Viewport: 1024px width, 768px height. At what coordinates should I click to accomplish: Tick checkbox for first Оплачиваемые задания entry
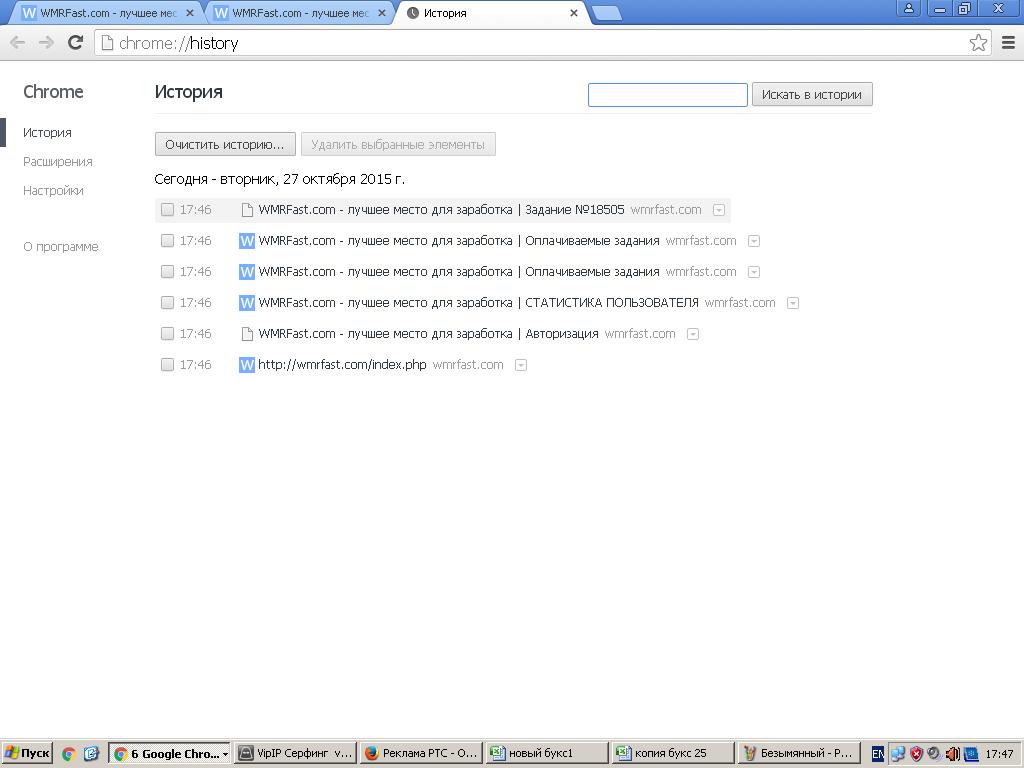point(167,241)
